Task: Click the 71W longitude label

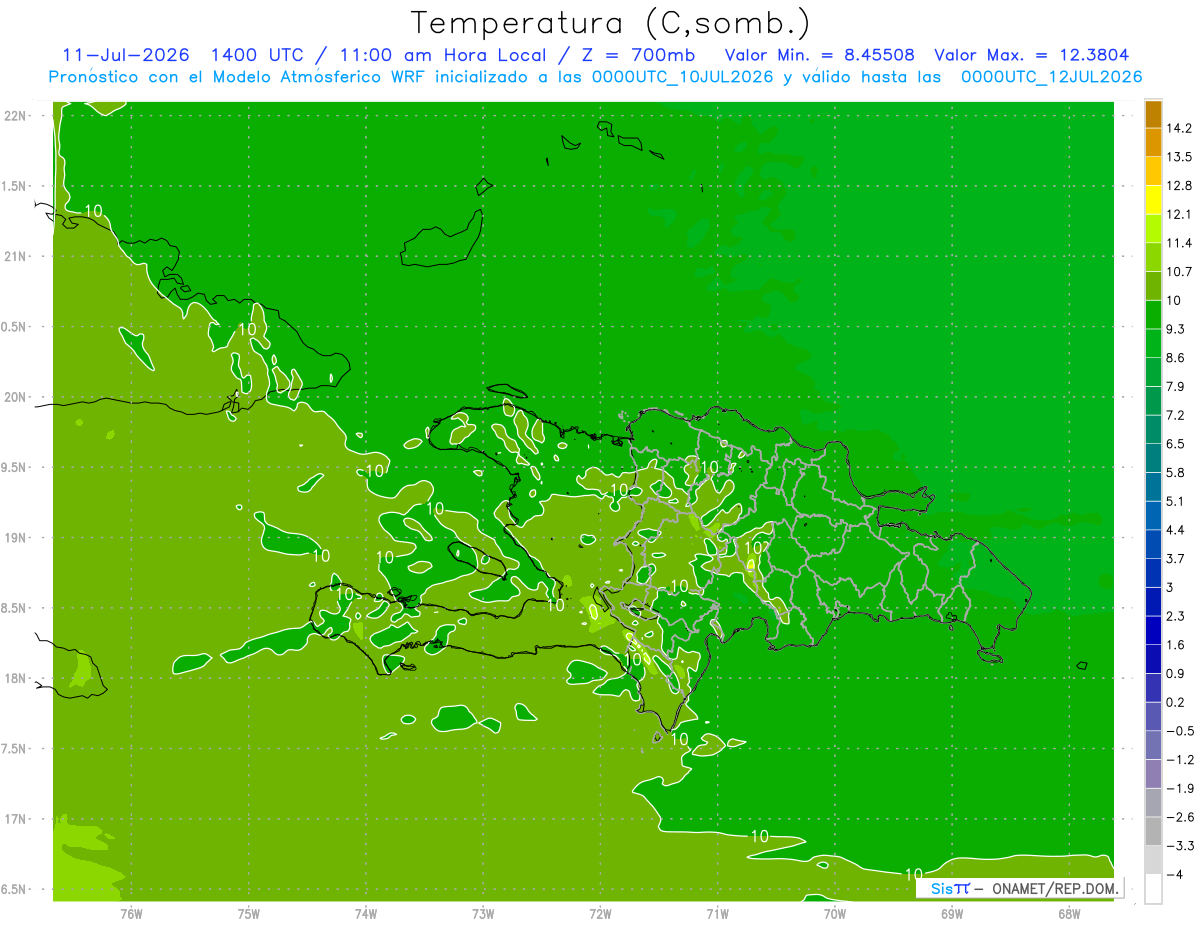Action: [x=717, y=913]
